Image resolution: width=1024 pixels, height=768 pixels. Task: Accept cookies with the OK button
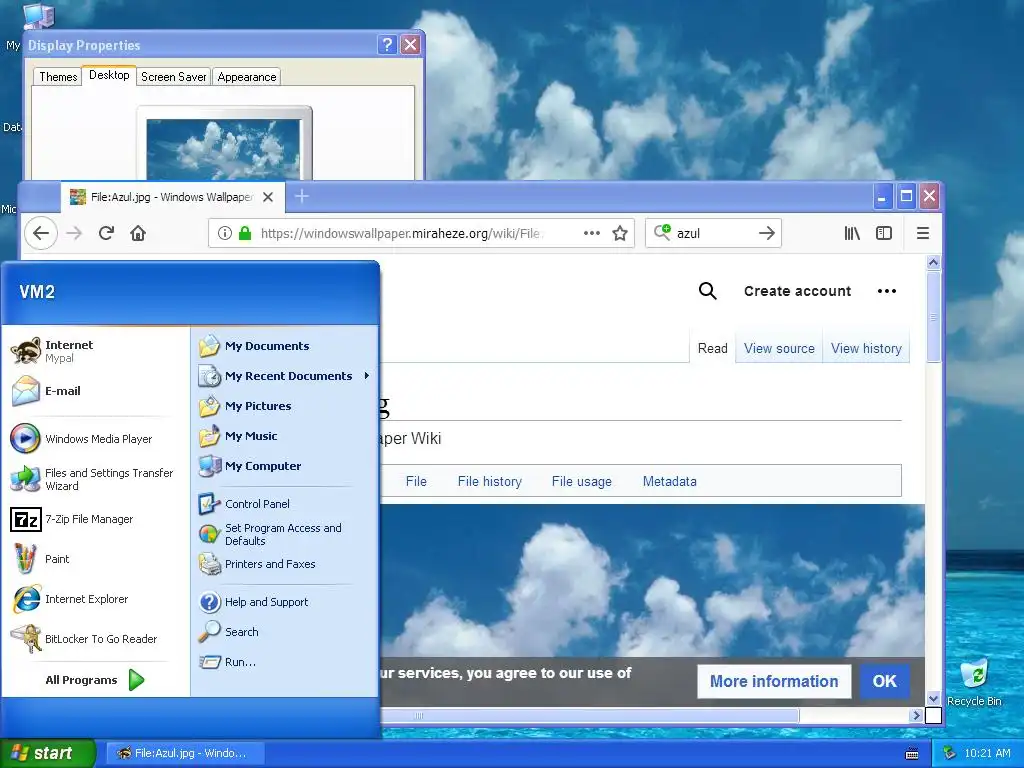tap(885, 681)
